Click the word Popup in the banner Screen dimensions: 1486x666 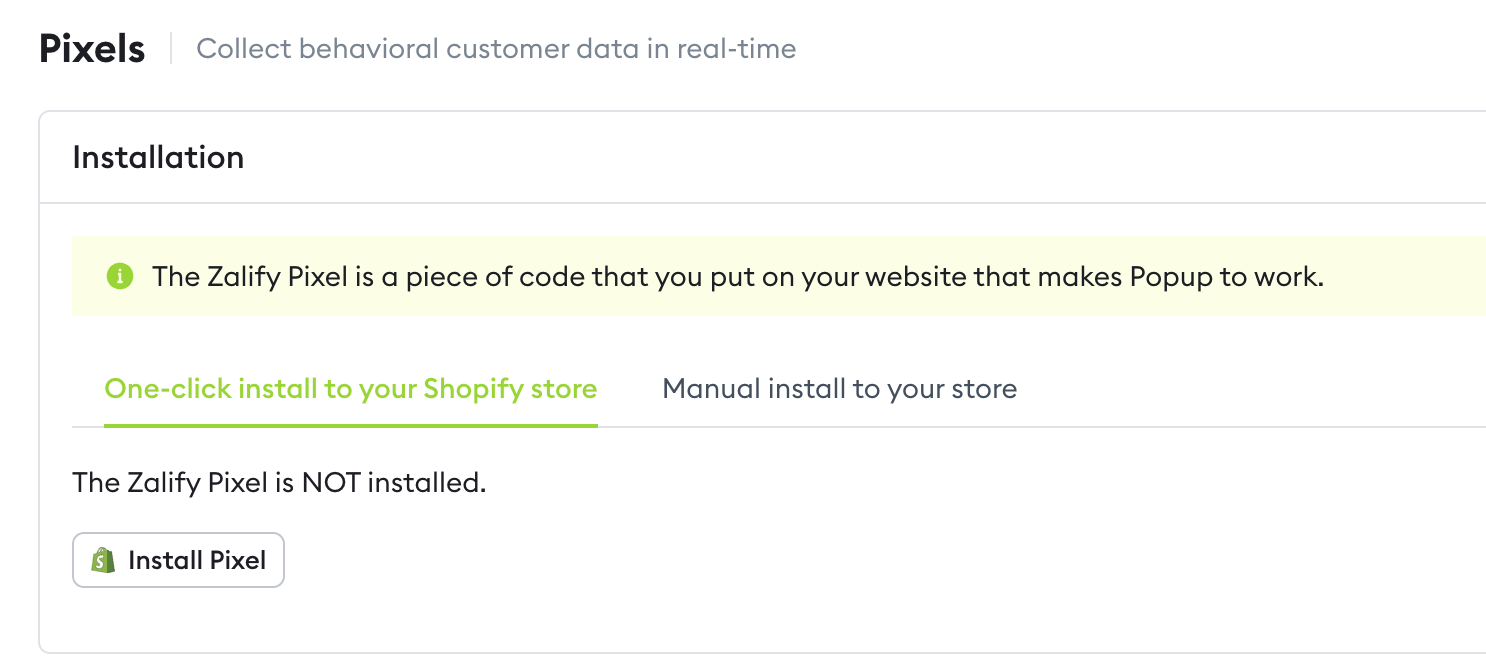1166,276
